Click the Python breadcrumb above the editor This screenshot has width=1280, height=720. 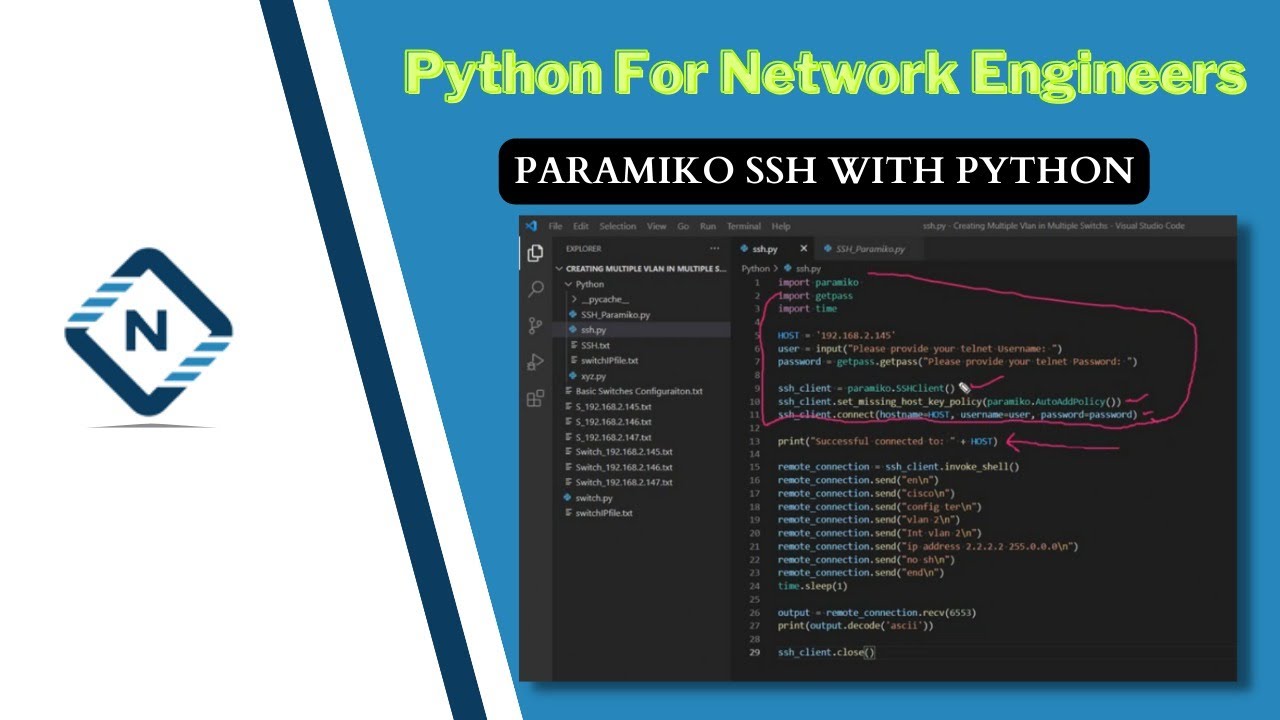click(755, 268)
